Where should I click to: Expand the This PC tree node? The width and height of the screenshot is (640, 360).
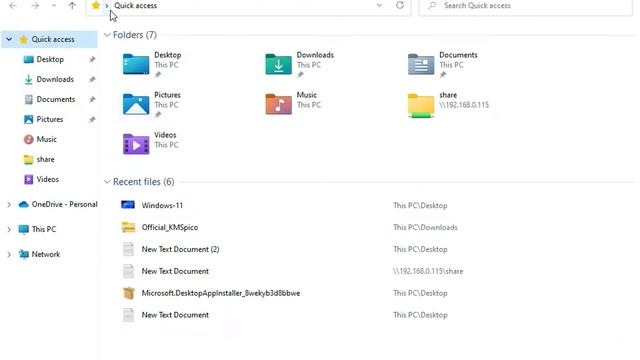(x=9, y=229)
